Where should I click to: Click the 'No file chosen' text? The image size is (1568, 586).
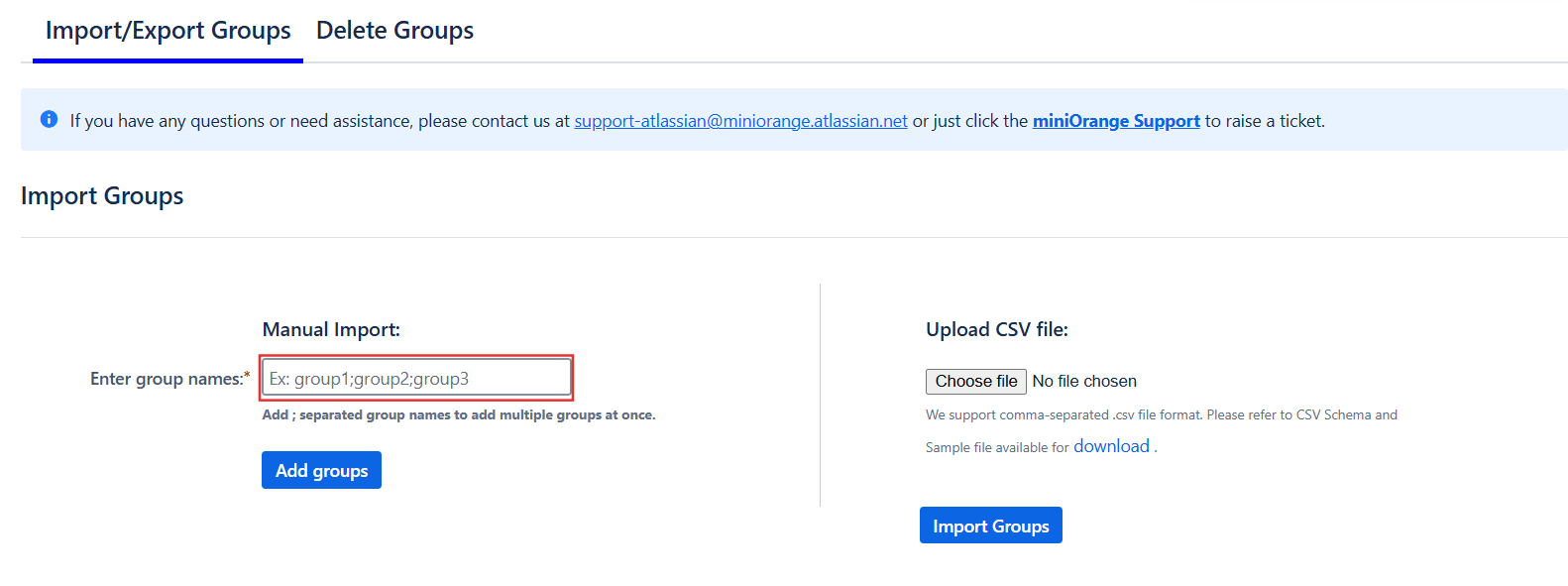click(1084, 382)
